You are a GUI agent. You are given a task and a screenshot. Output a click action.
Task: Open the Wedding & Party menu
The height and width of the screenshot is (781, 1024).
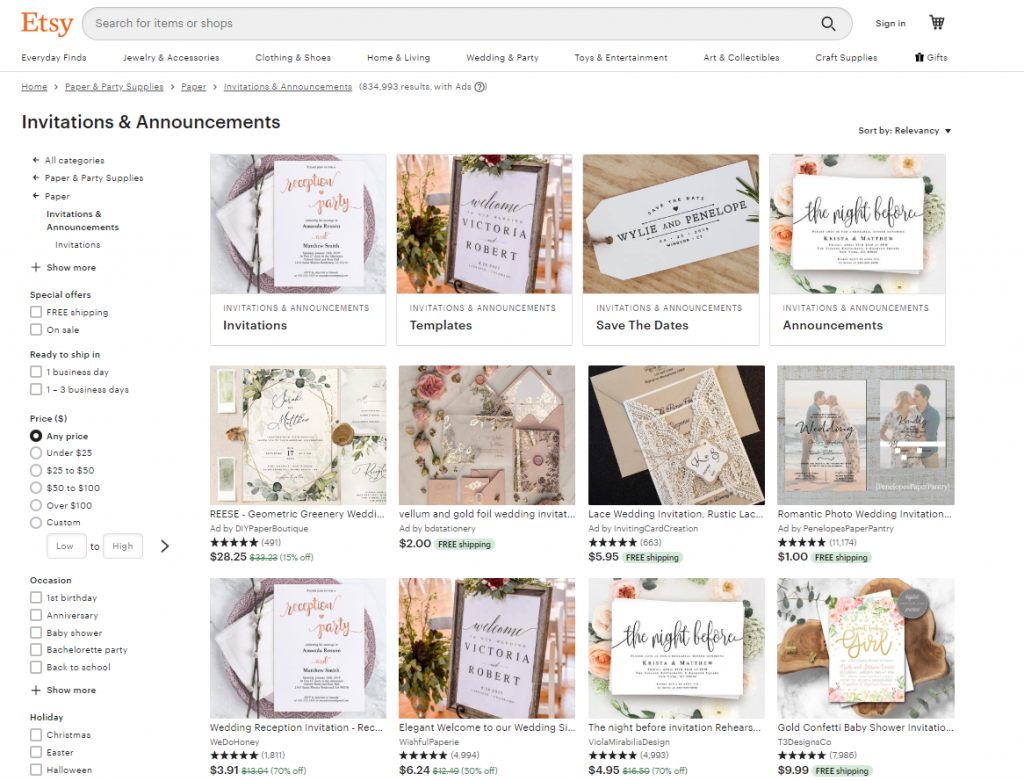coord(502,57)
